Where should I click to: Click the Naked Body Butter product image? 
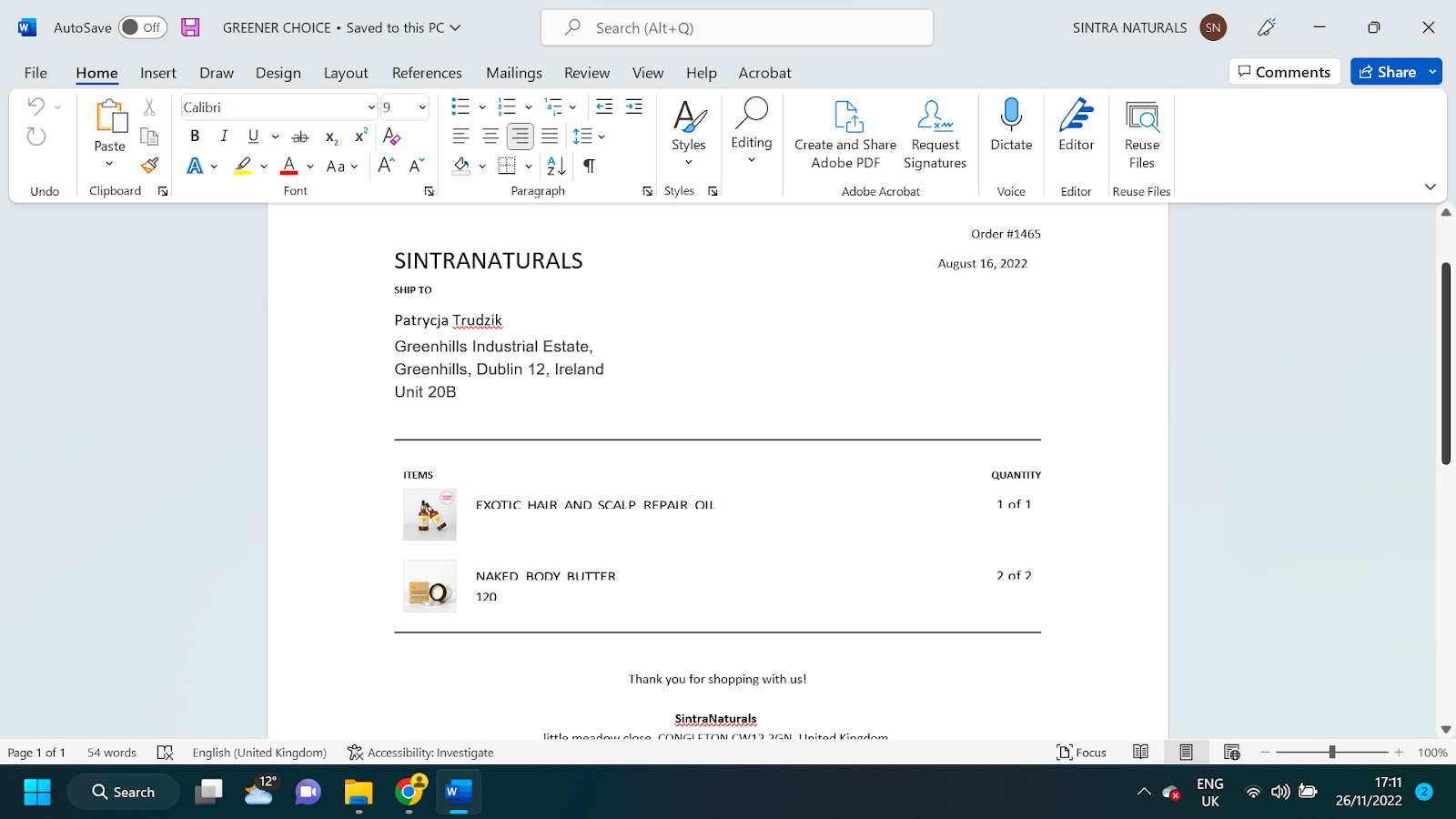click(x=430, y=586)
